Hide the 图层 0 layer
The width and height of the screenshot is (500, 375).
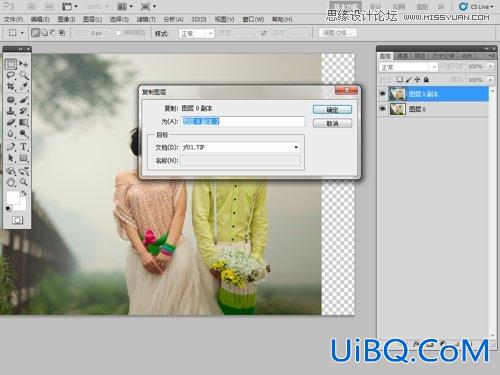383,109
